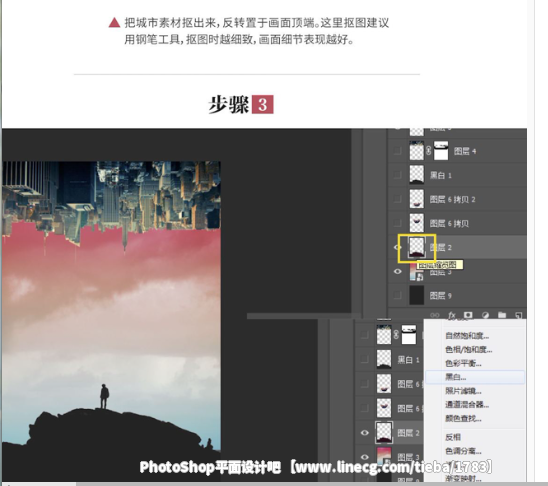Show 黑白 1 in the full layers panel
This screenshot has height=486, width=548.
397,175
